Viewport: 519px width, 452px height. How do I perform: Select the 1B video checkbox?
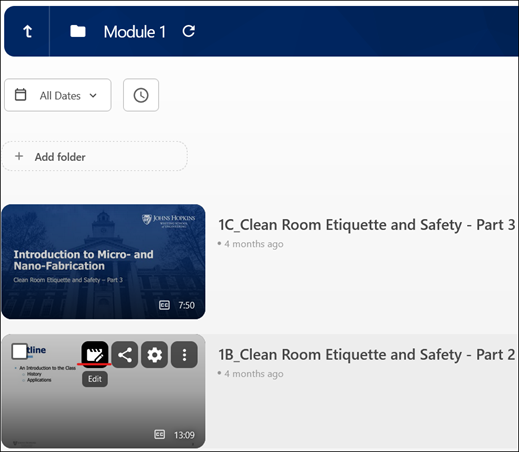(x=19, y=351)
